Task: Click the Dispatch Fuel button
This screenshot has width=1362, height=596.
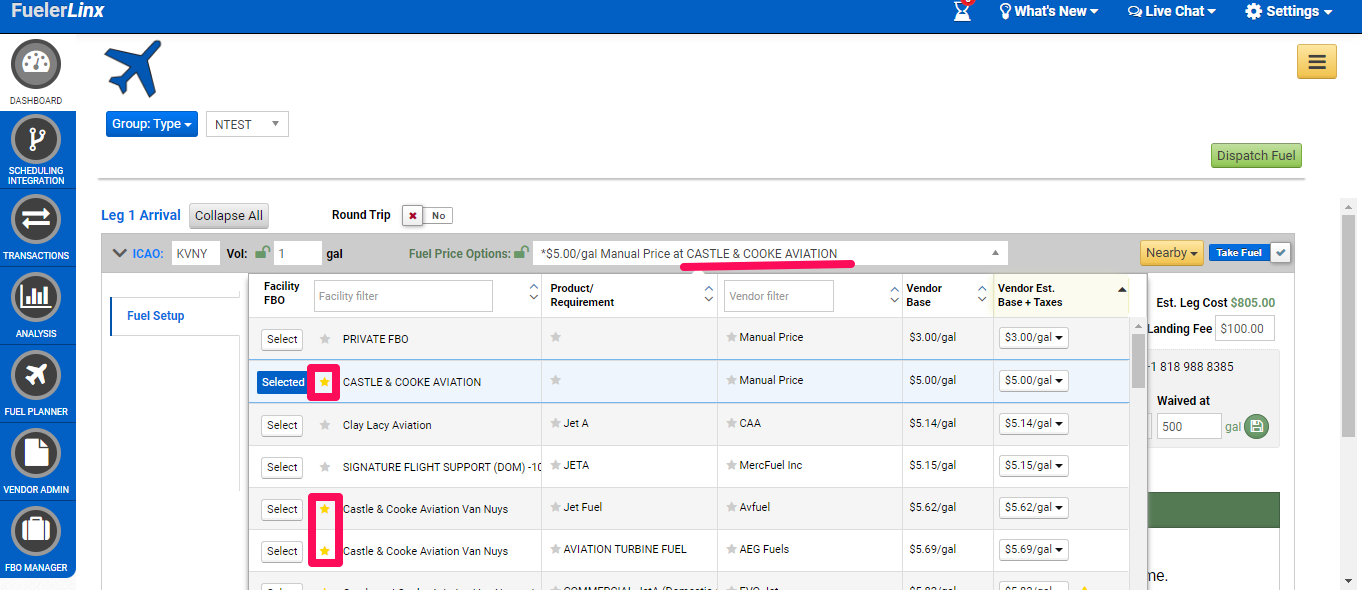Action: (1256, 156)
